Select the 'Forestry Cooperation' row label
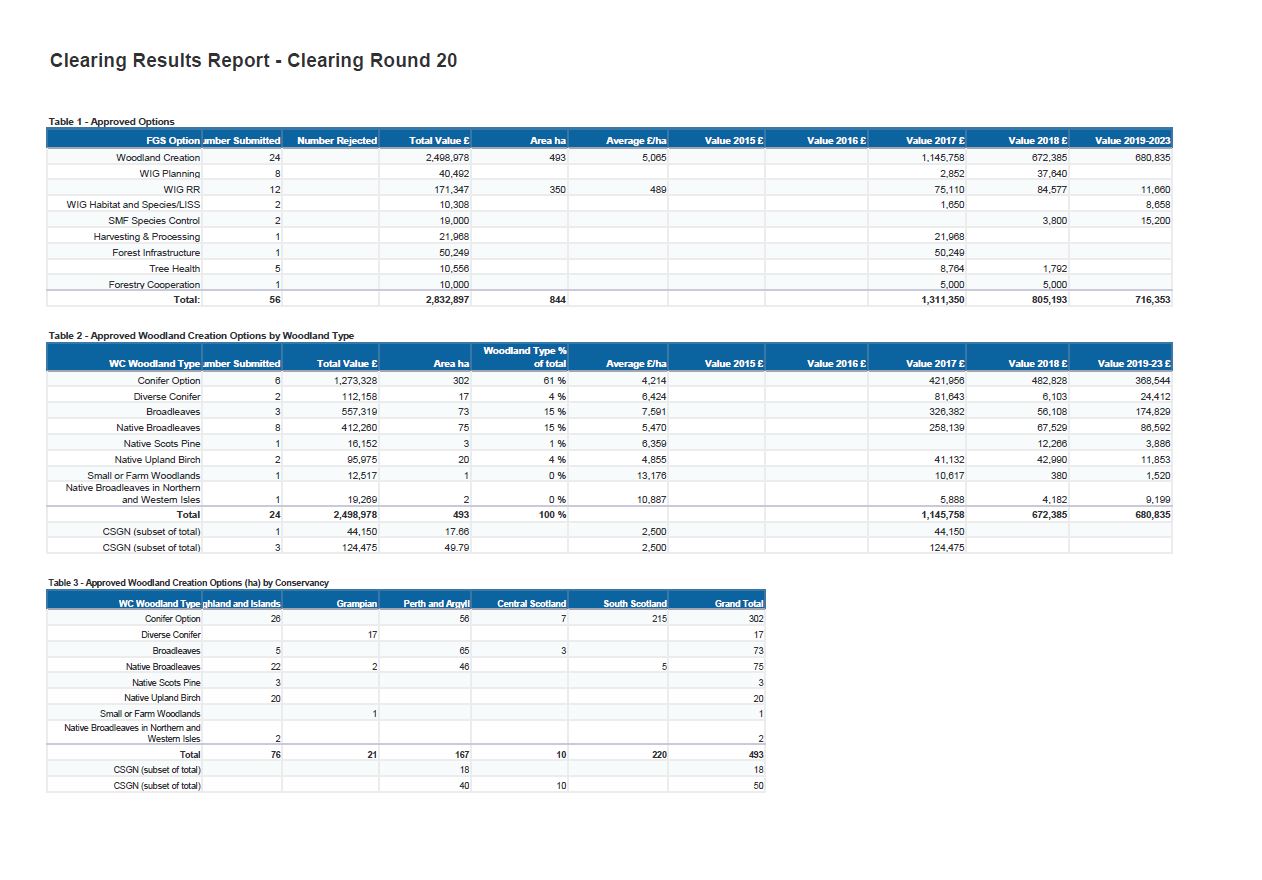This screenshot has height=880, width=1262. (154, 285)
